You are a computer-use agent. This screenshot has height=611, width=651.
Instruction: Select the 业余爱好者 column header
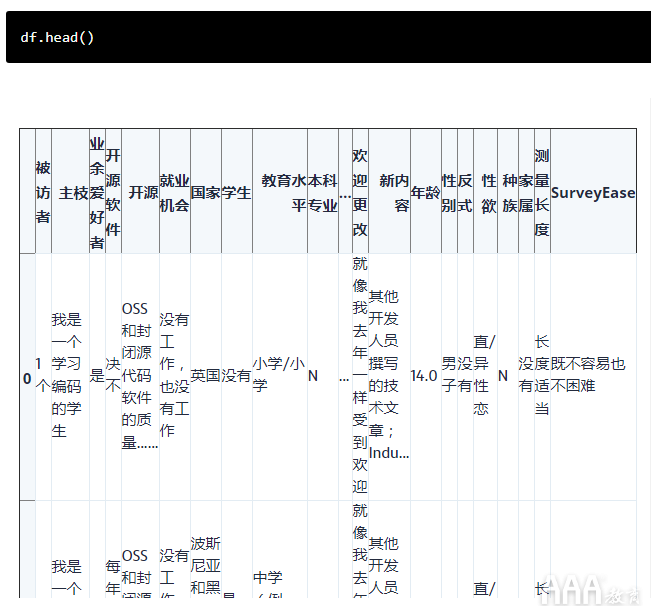tap(97, 192)
